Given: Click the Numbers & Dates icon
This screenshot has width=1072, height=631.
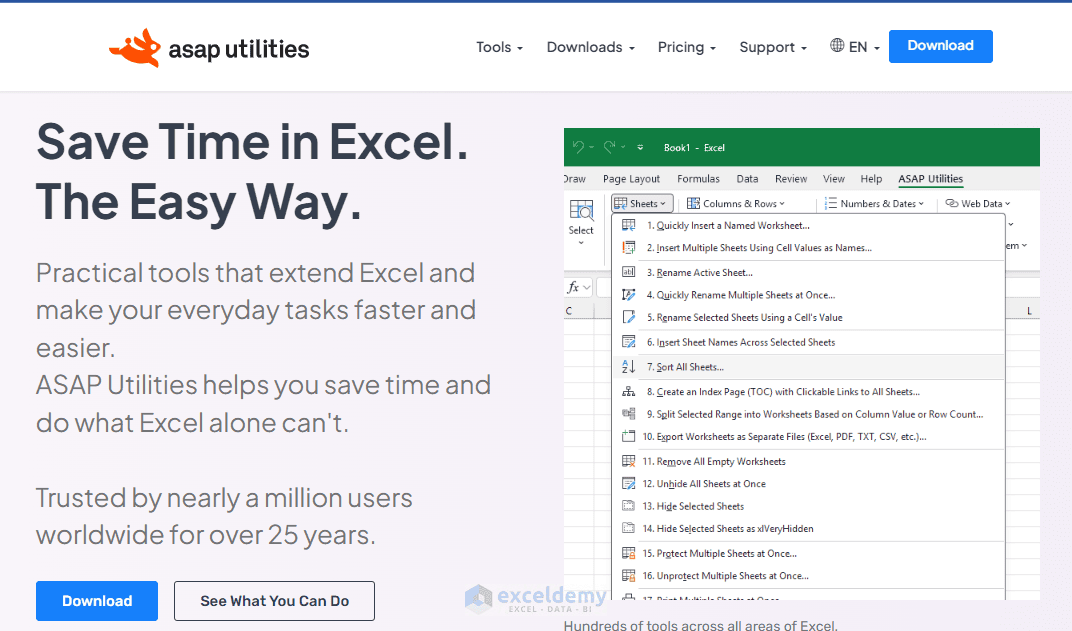Looking at the screenshot, I should tap(831, 204).
